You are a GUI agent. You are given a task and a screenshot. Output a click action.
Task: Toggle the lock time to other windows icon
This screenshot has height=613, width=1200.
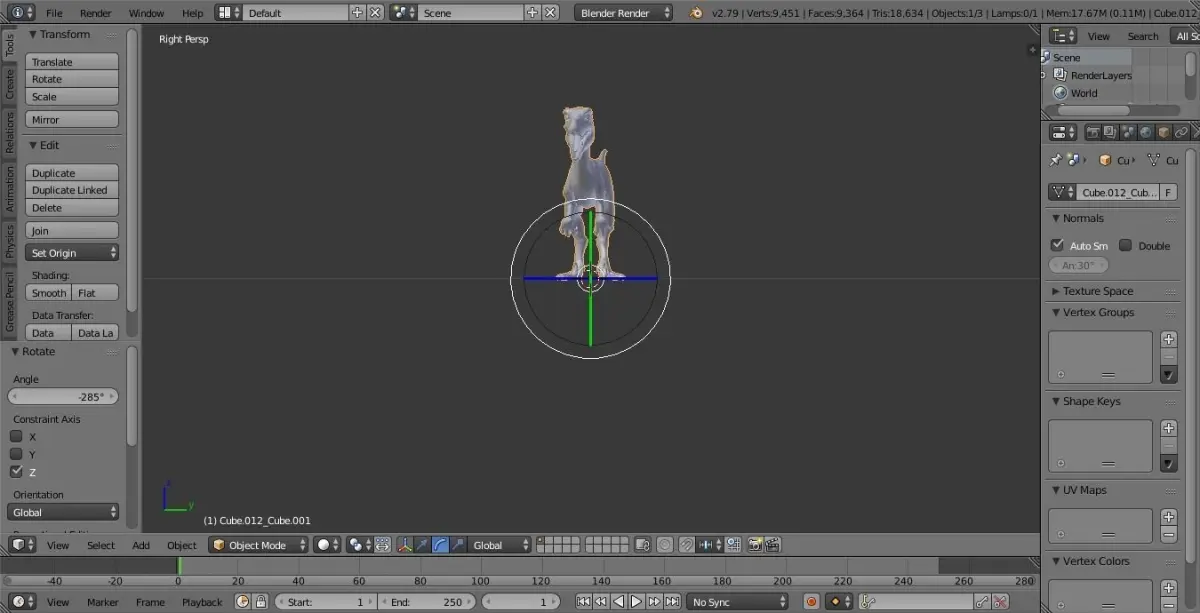click(260, 602)
